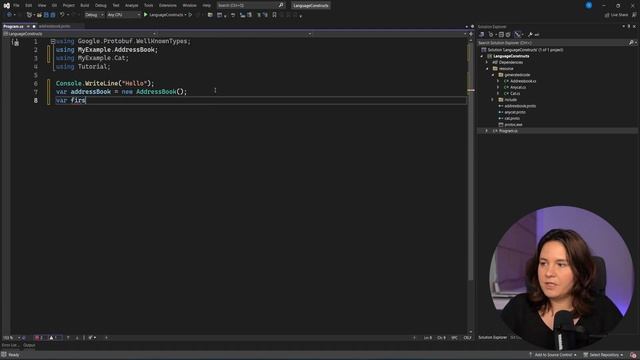The image size is (640, 360).
Task: Expand the Dependencies node
Action: click(x=487, y=62)
